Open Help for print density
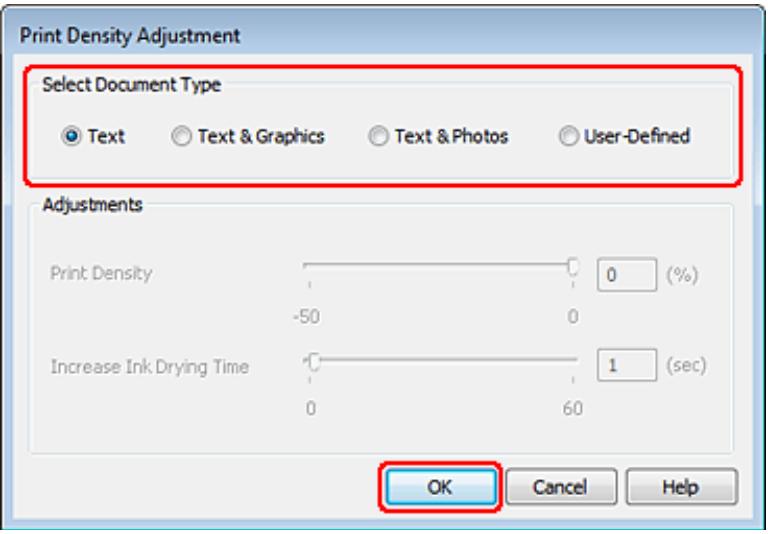Viewport: 768px width, 534px height. pyautogui.click(x=681, y=487)
